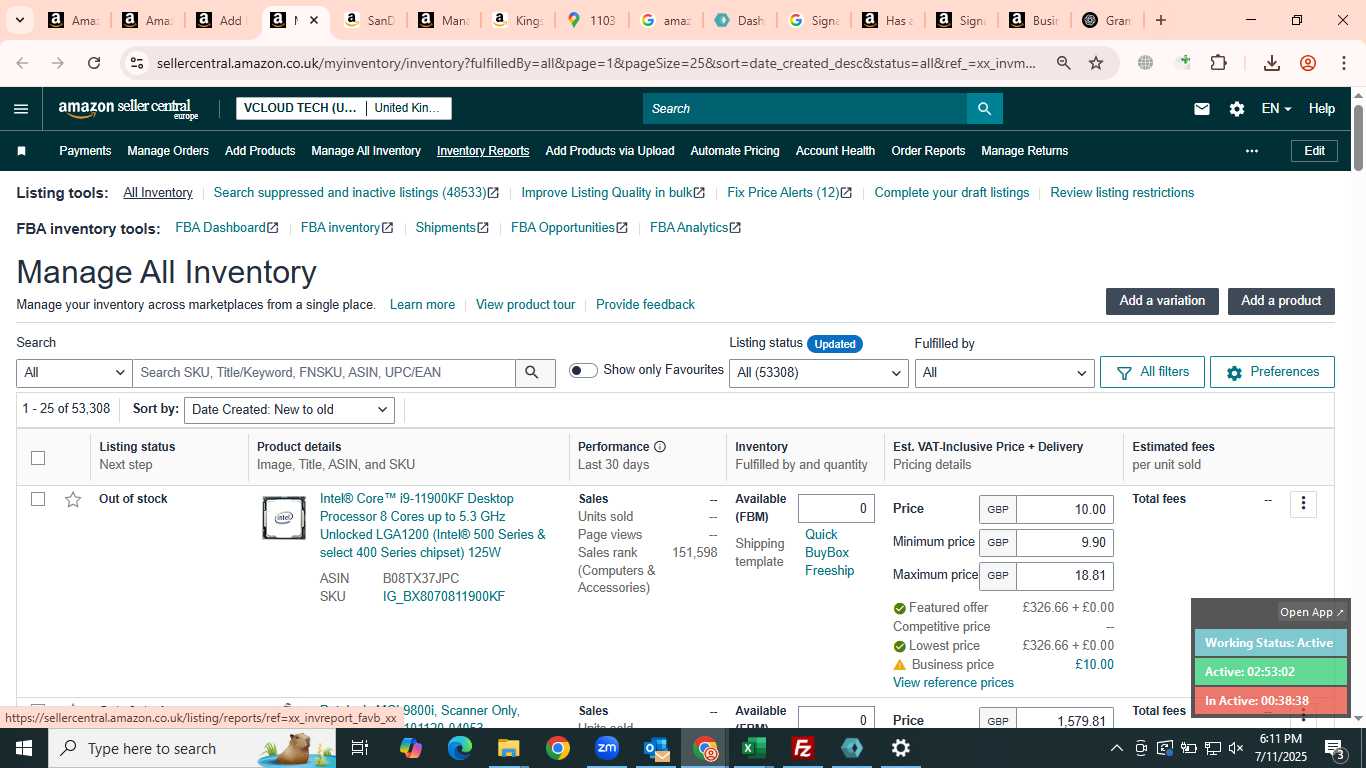The image size is (1366, 768).
Task: Open Inventory Reports in navigation bar
Action: tap(483, 151)
